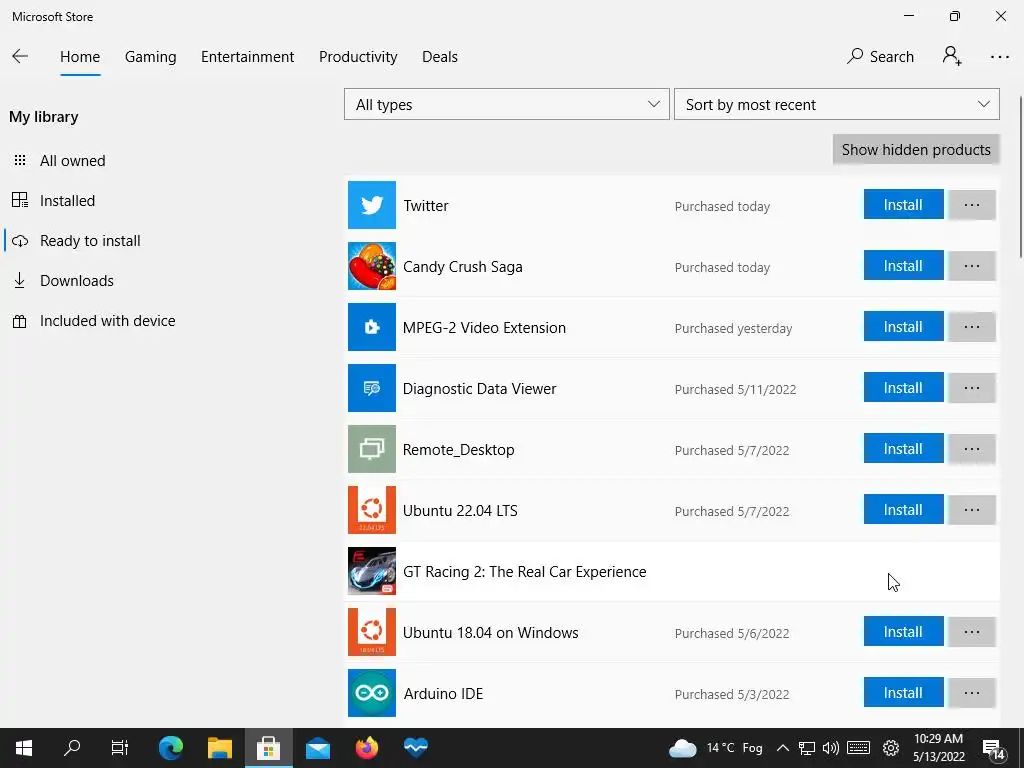Screen dimensions: 1024x768
Task: Open more options for Diagnostic Data Viewer
Action: (x=972, y=388)
